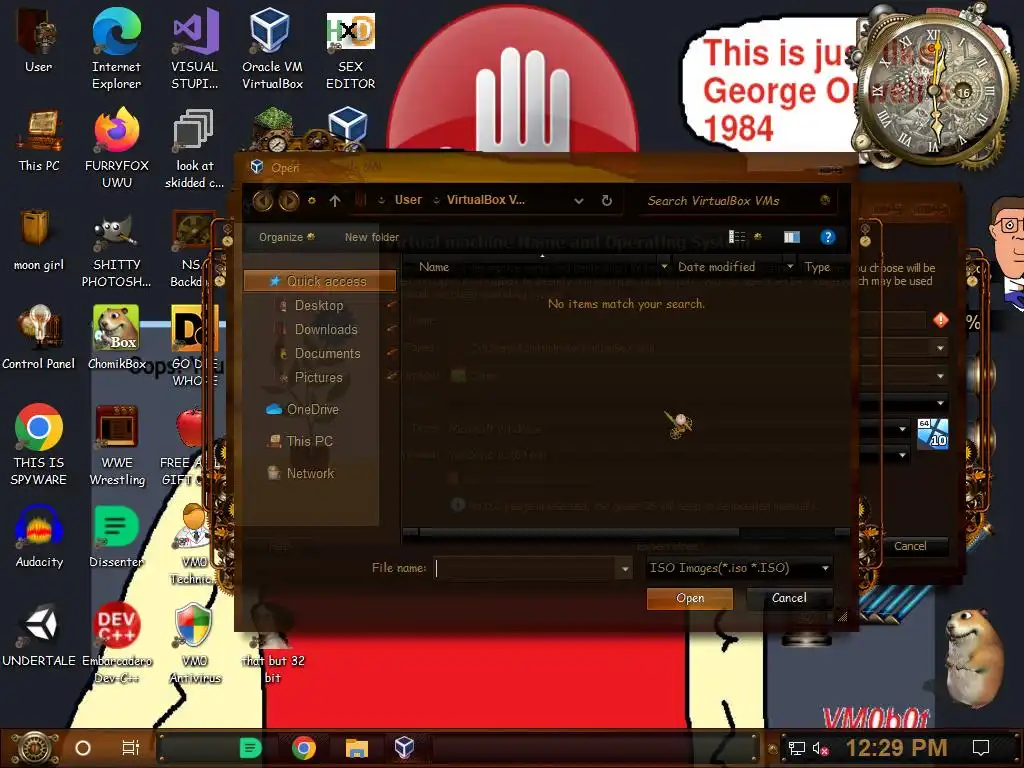The width and height of the screenshot is (1024, 768).
Task: Open UNDERTALE Unity desktop icon
Action: coord(39,635)
